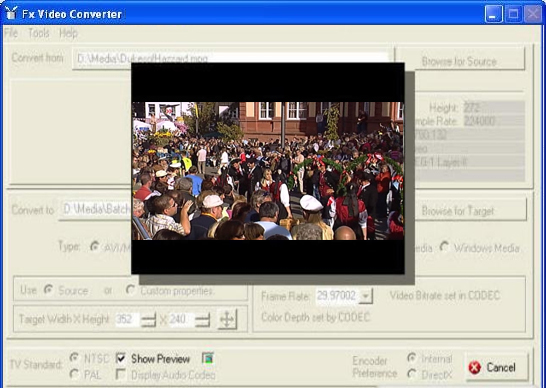The height and width of the screenshot is (388, 546).
Task: Click the target height value 240
Action: [x=181, y=319]
